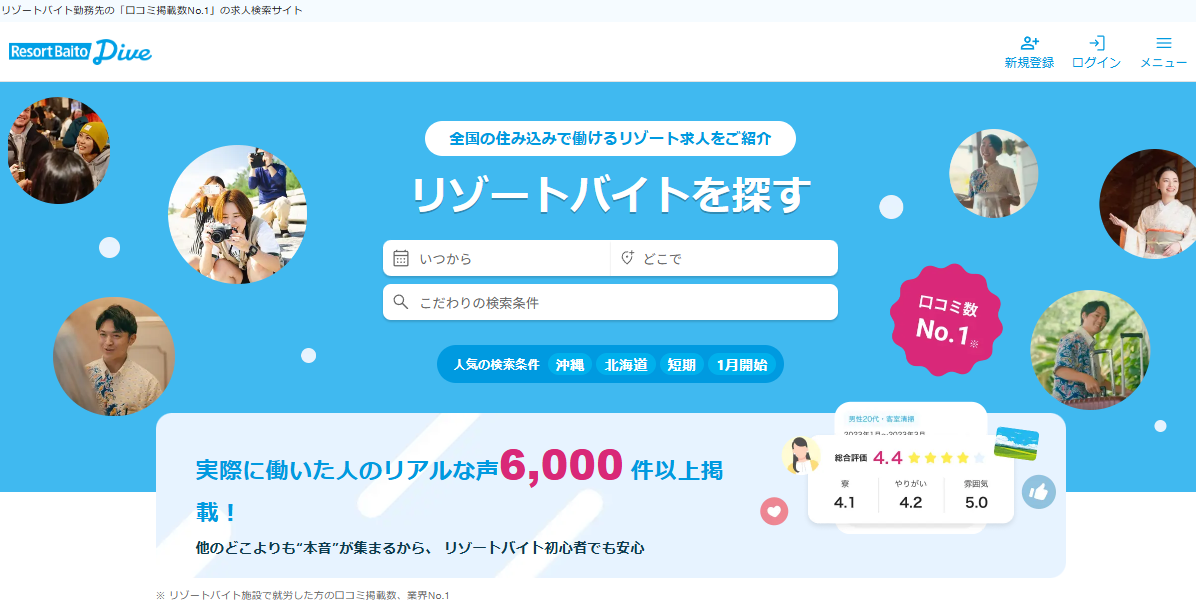Image resolution: width=1196 pixels, height=611 pixels.
Task: Click the blue thumbs-up icon
Action: click(1038, 492)
